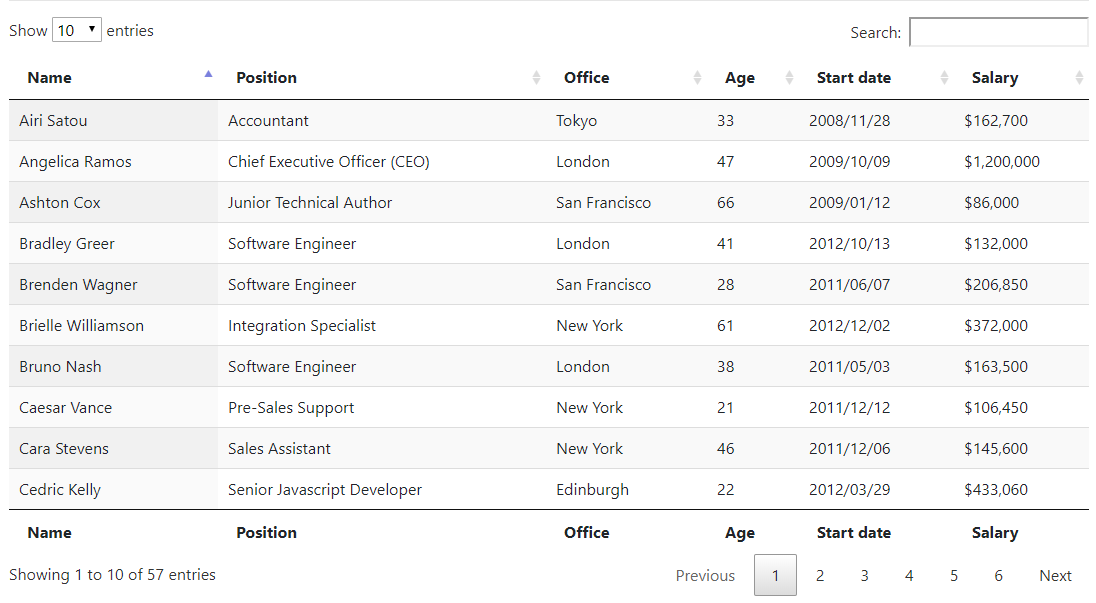
Task: Click the Position column sort icon
Action: point(536,78)
